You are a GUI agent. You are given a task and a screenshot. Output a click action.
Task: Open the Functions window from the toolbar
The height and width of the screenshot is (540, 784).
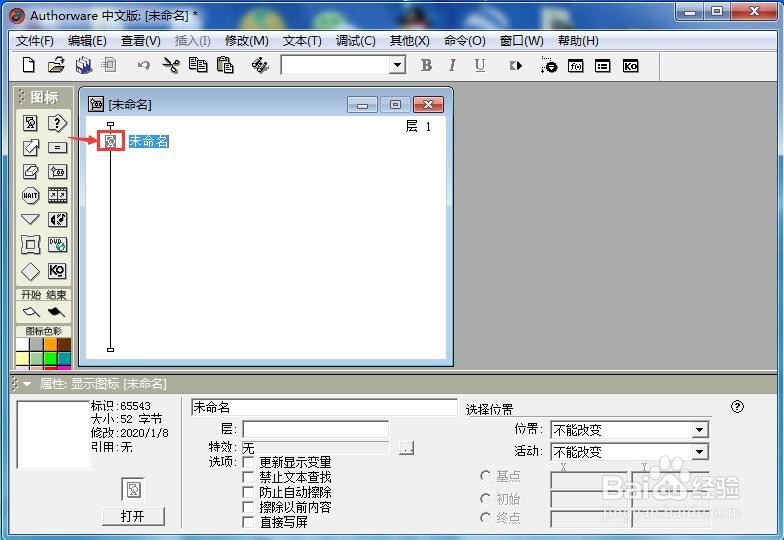[x=576, y=66]
